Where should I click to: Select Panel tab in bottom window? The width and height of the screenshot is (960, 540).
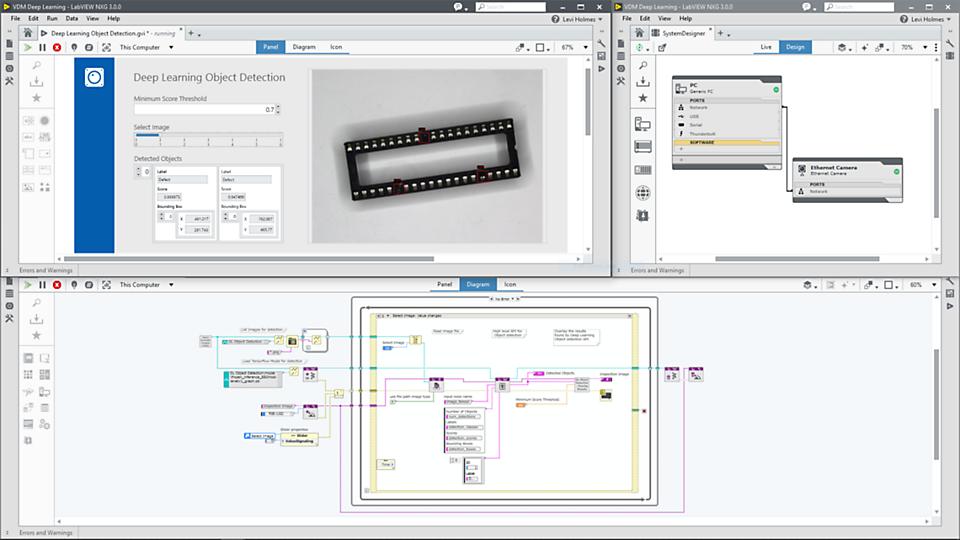(x=444, y=284)
